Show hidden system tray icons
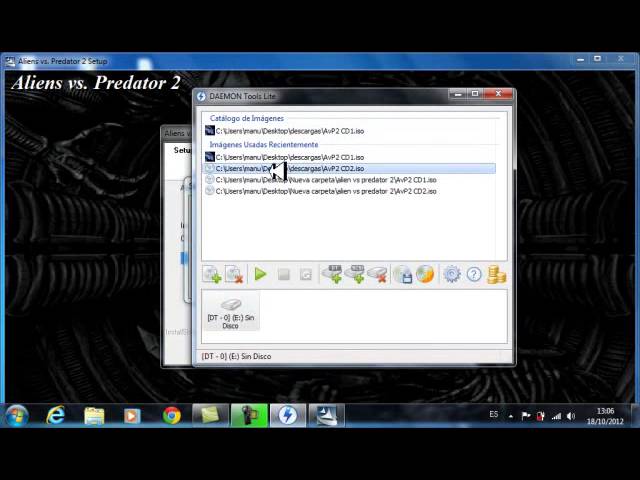The image size is (640, 480). click(511, 416)
